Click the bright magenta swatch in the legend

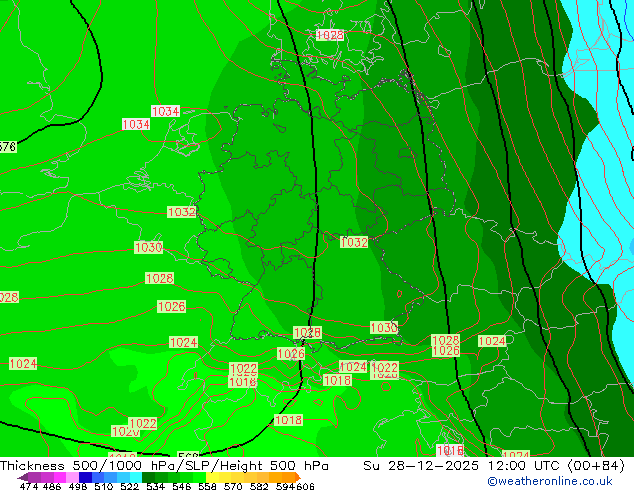(60, 477)
